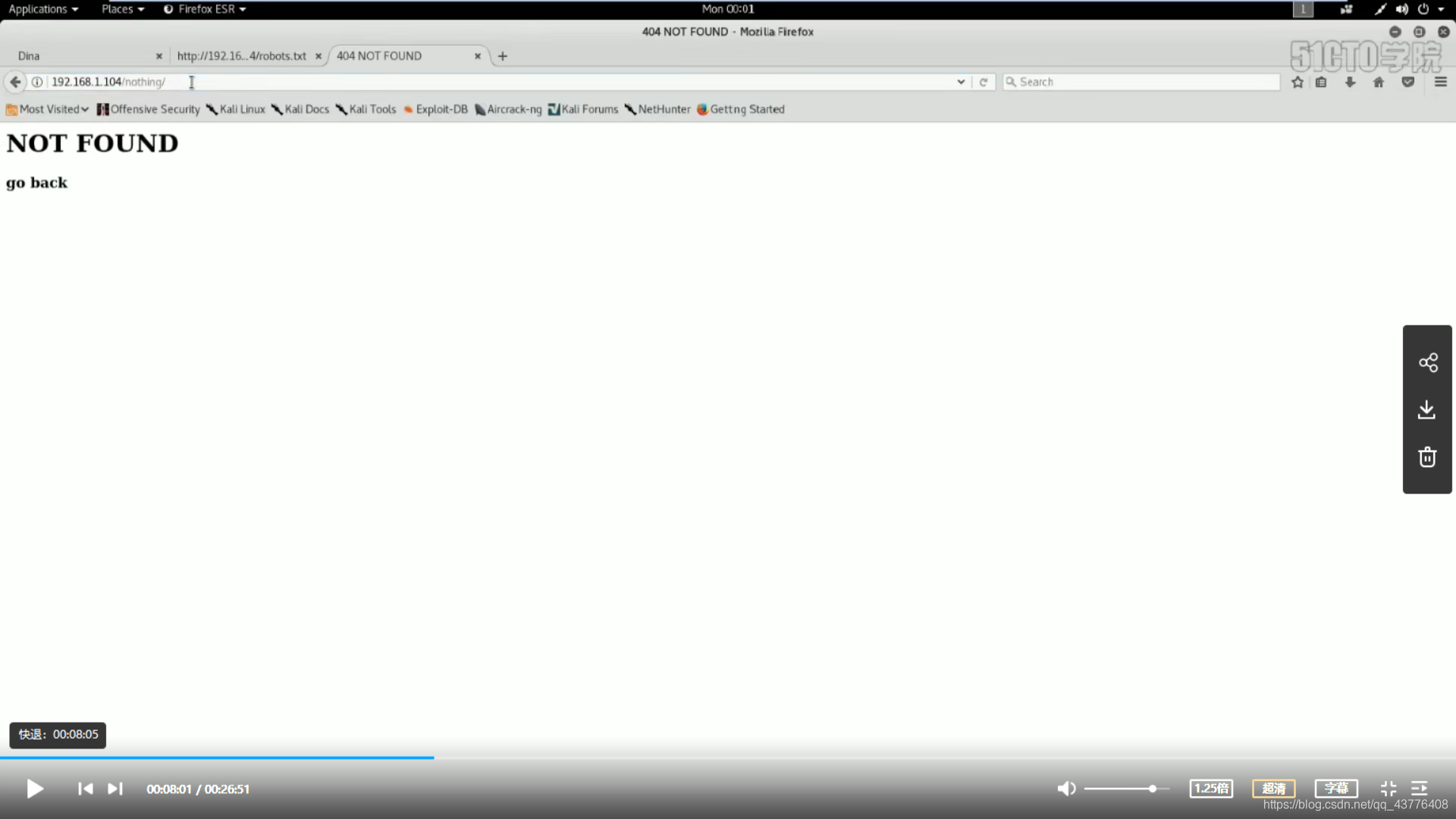This screenshot has width=1456, height=819.
Task: Open Kali Forums bookmark
Action: (x=583, y=109)
